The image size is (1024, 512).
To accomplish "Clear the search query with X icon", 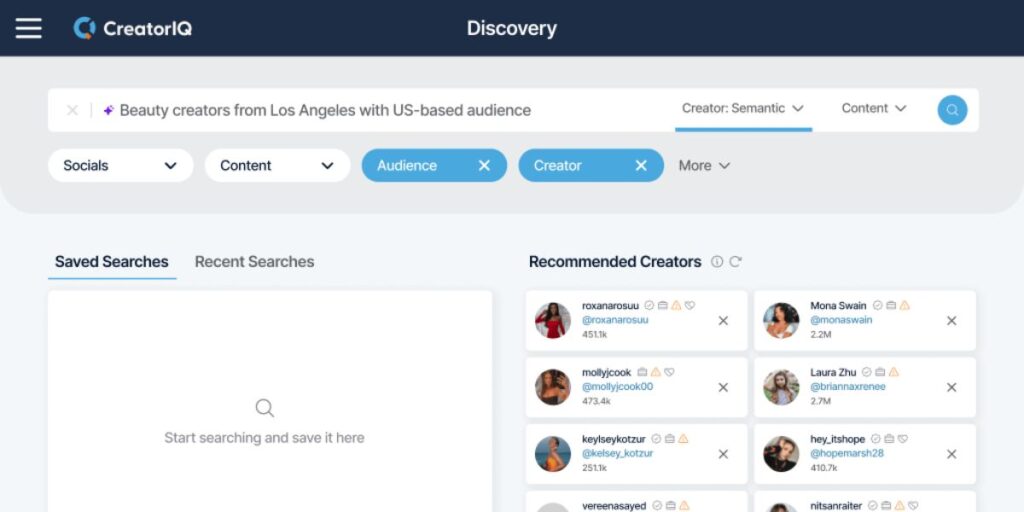I will coord(72,110).
